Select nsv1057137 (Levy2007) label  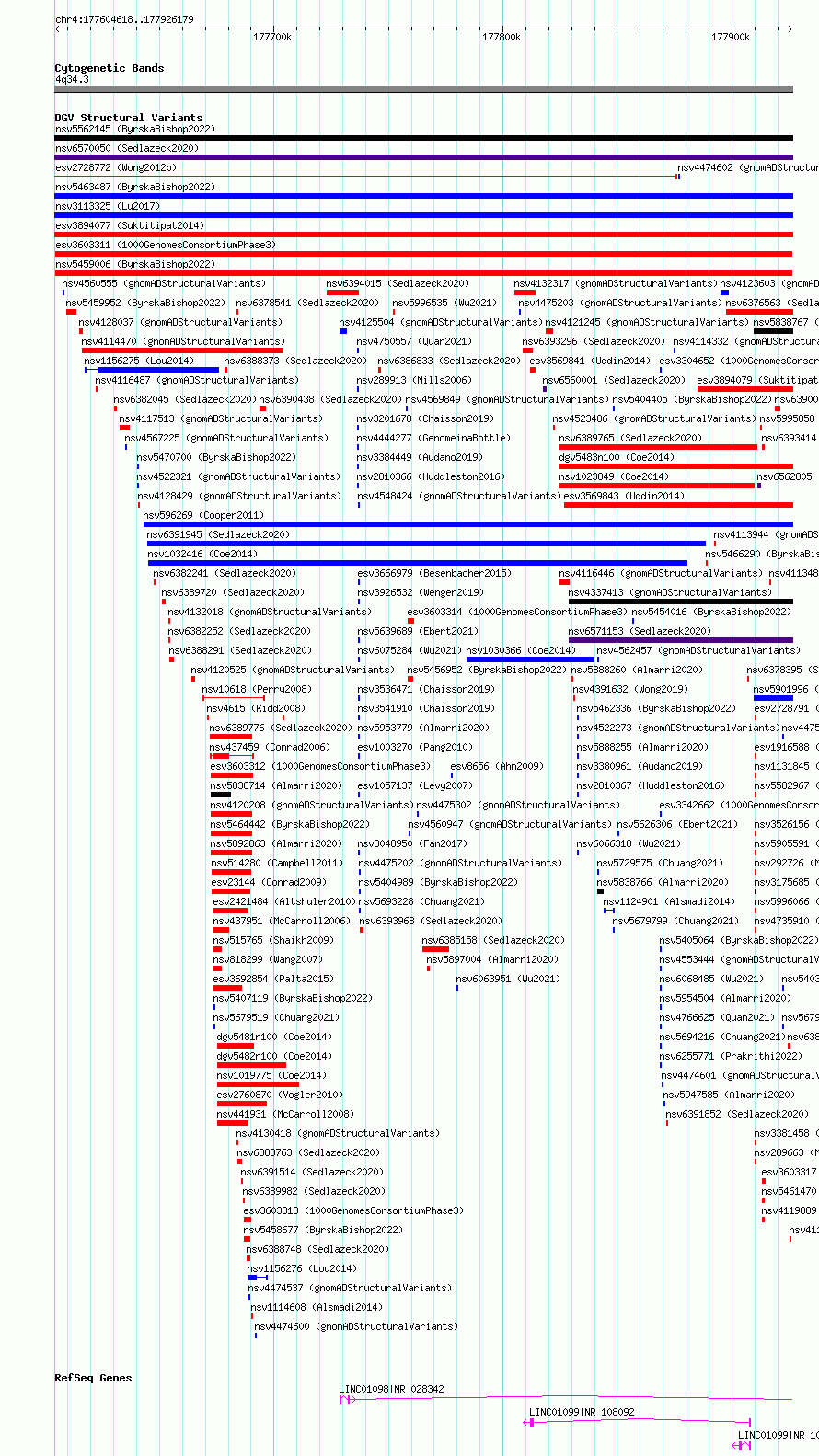pyautogui.click(x=415, y=785)
